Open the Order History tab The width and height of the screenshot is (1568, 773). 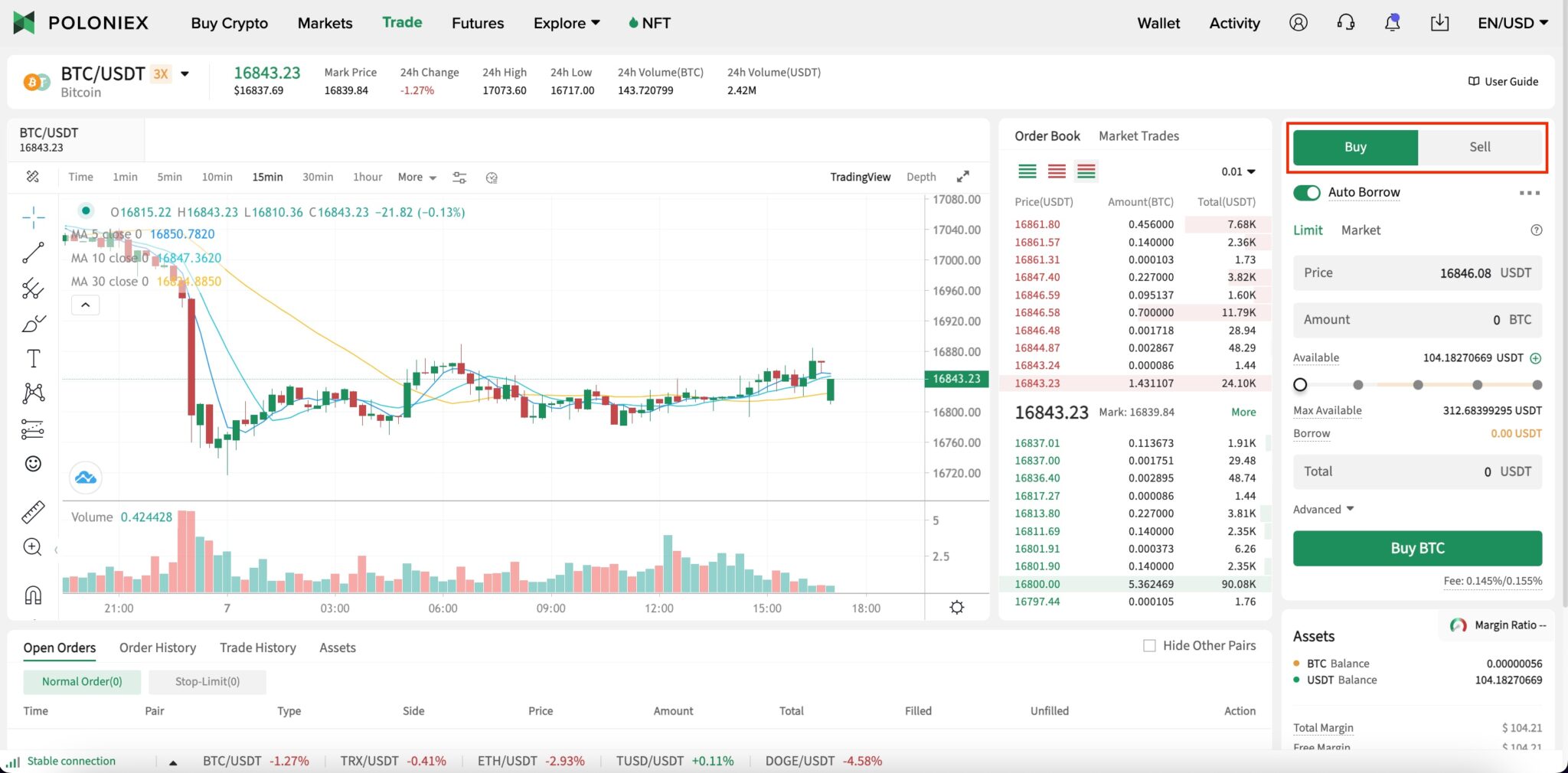(158, 647)
